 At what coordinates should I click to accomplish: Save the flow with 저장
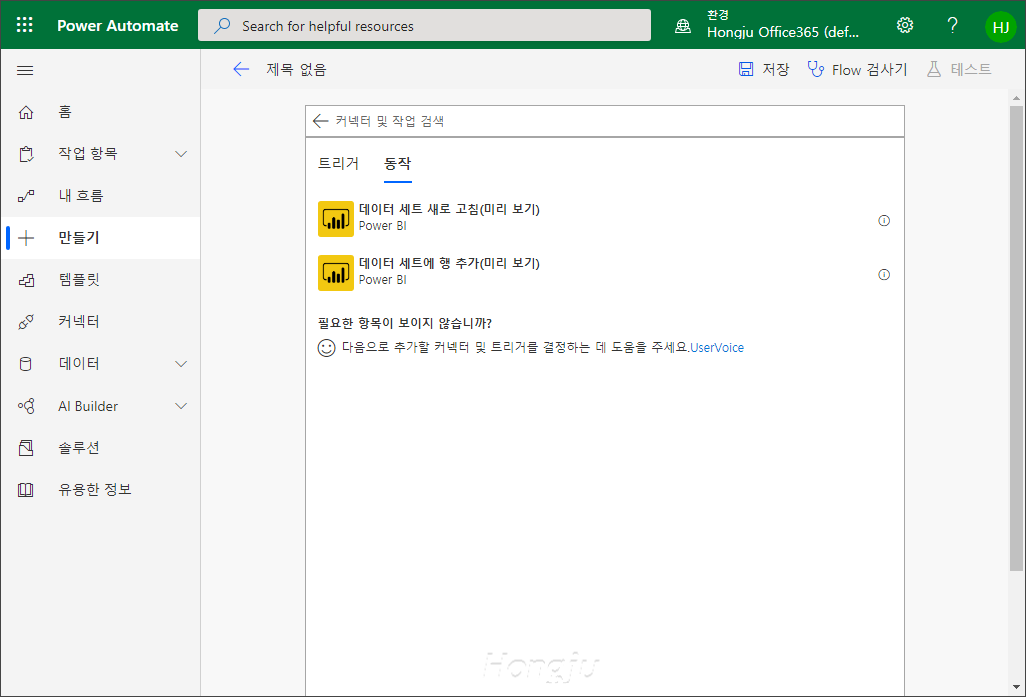point(764,69)
